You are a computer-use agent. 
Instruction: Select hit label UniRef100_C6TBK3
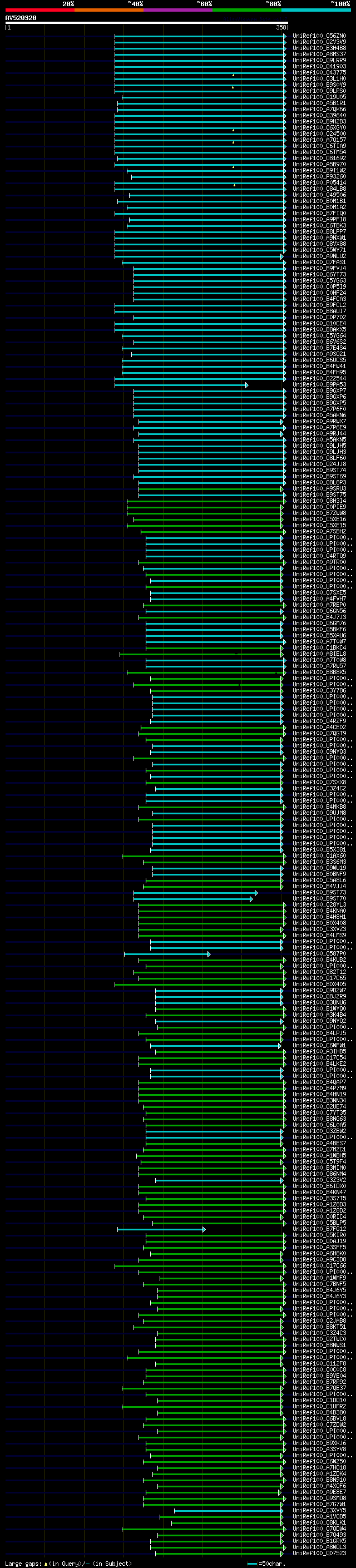click(319, 226)
